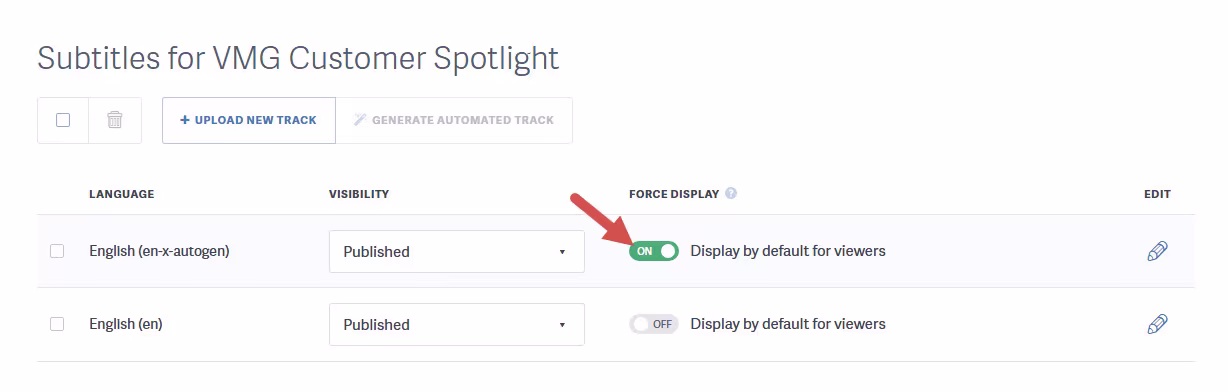Open visibility dropdown for English (en)

[457, 324]
